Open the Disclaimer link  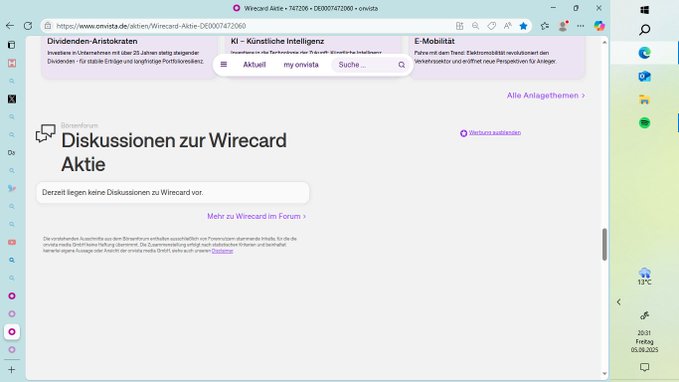(222, 251)
